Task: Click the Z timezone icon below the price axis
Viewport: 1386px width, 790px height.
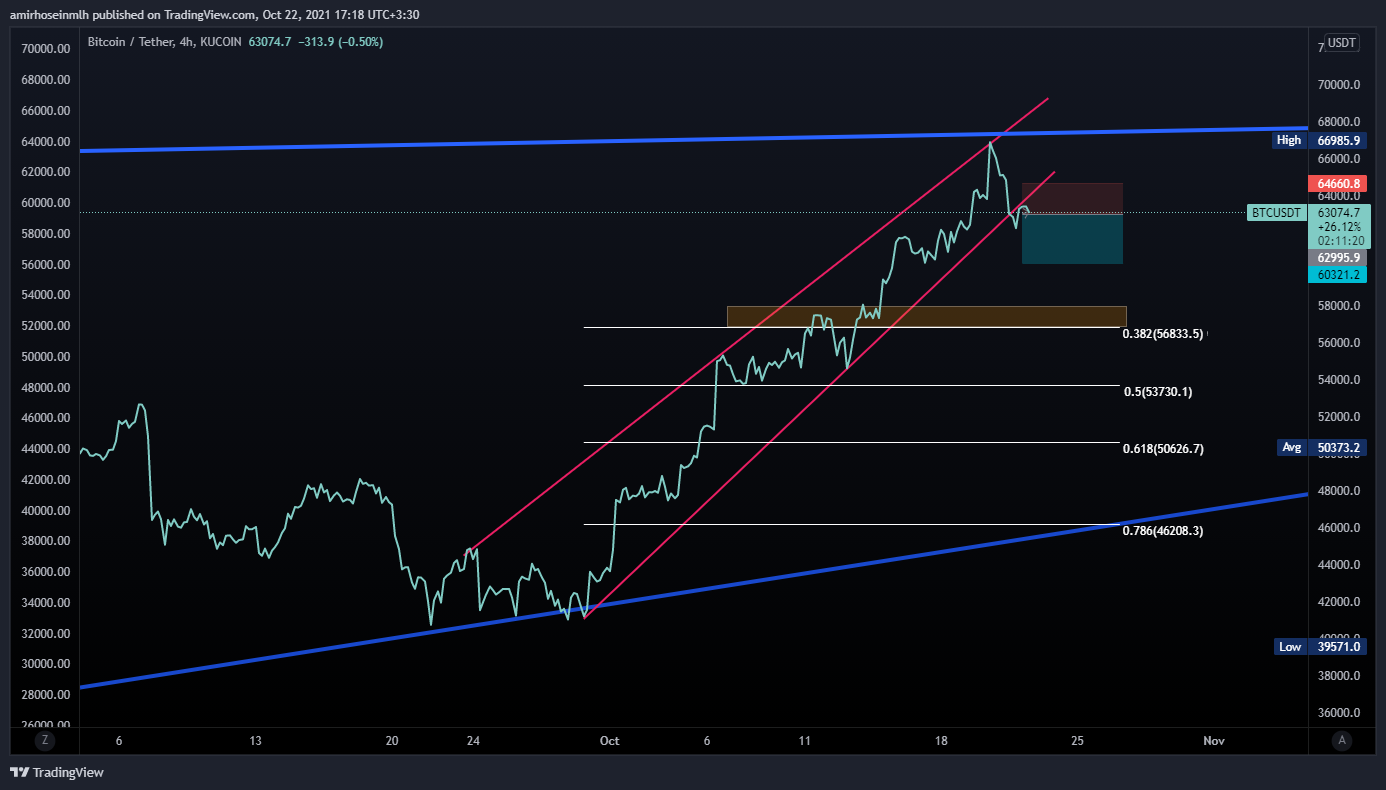Action: tap(44, 741)
